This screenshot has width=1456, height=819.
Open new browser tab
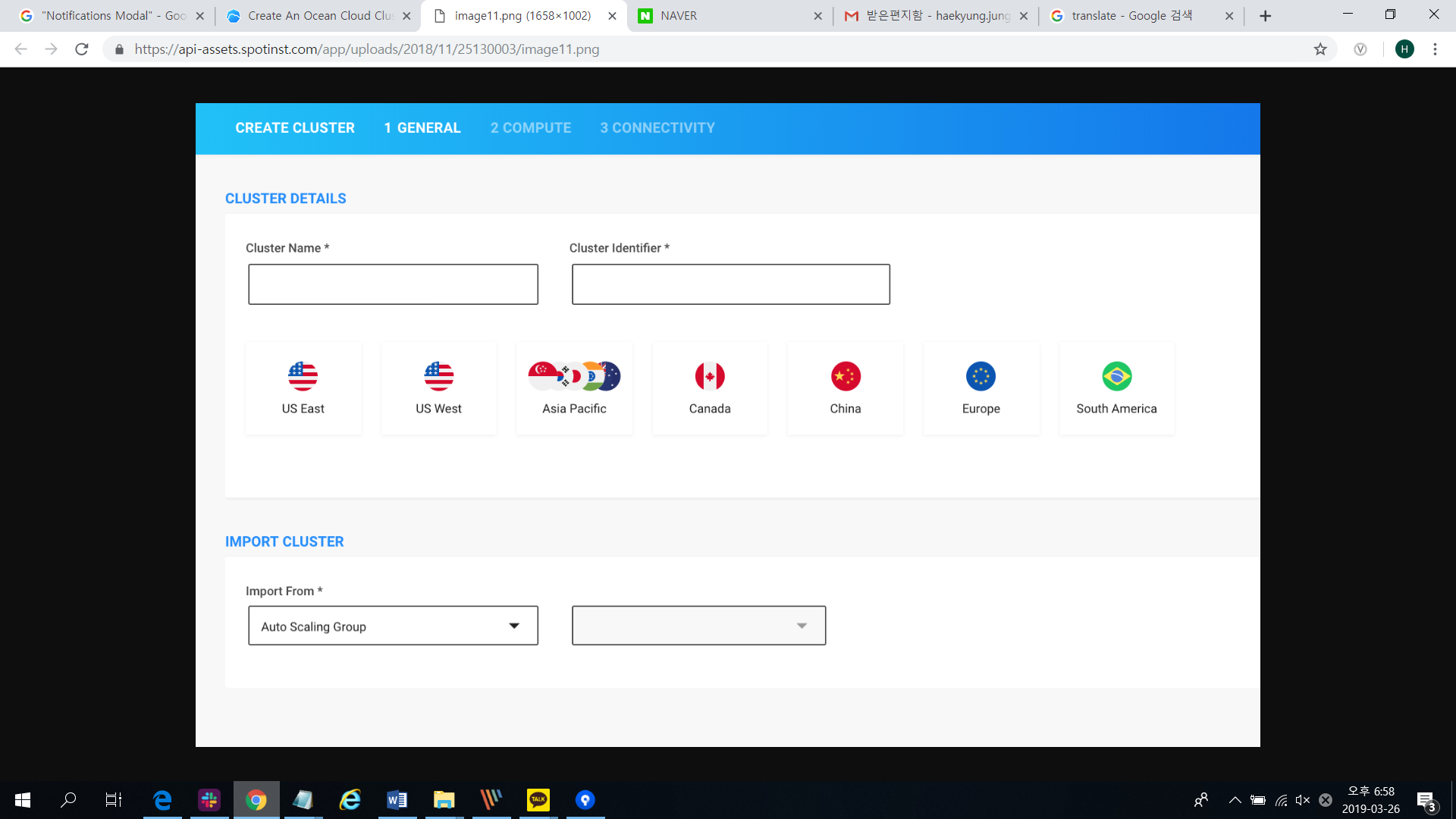point(1265,16)
